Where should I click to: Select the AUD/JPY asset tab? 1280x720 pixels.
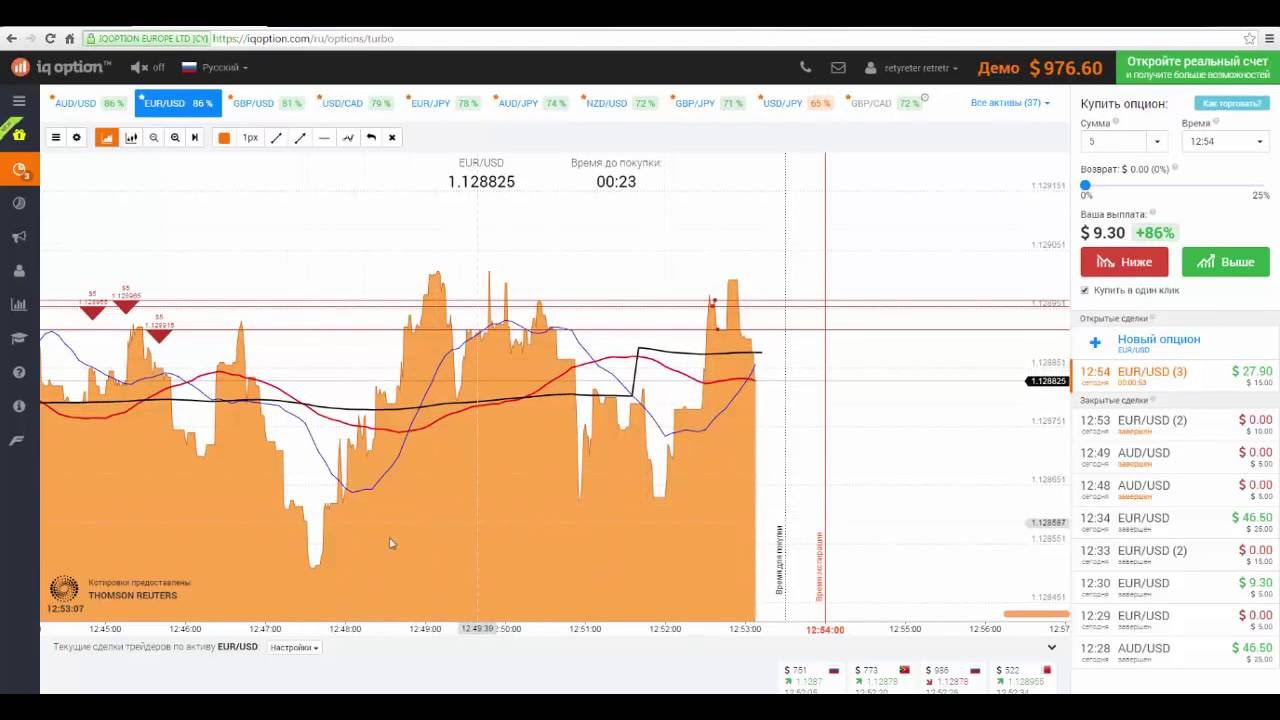[531, 103]
